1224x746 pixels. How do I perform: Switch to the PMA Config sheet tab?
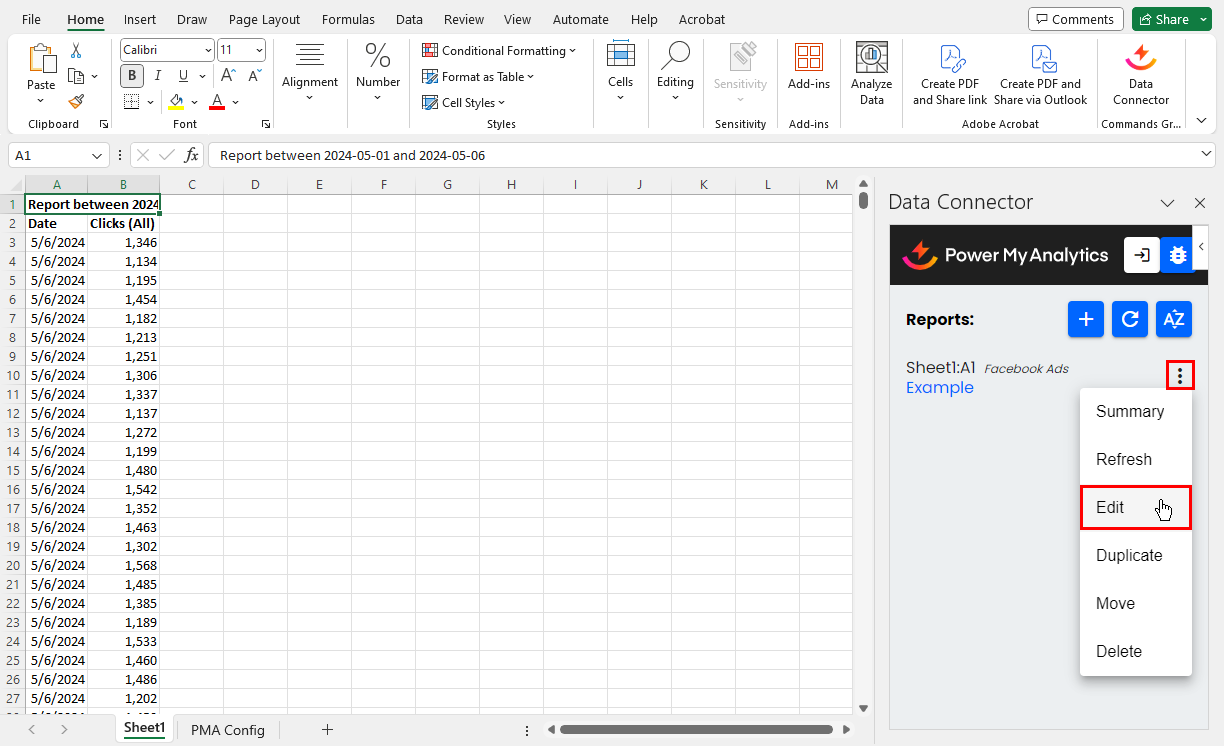coord(228,730)
